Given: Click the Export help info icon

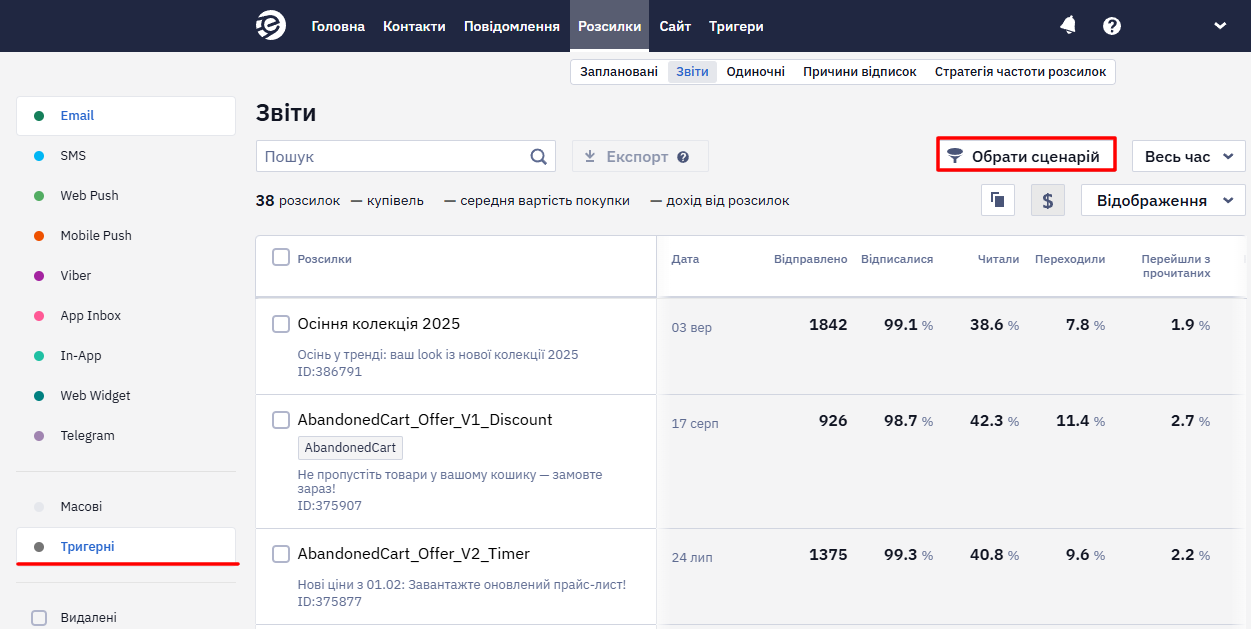Looking at the screenshot, I should (683, 157).
